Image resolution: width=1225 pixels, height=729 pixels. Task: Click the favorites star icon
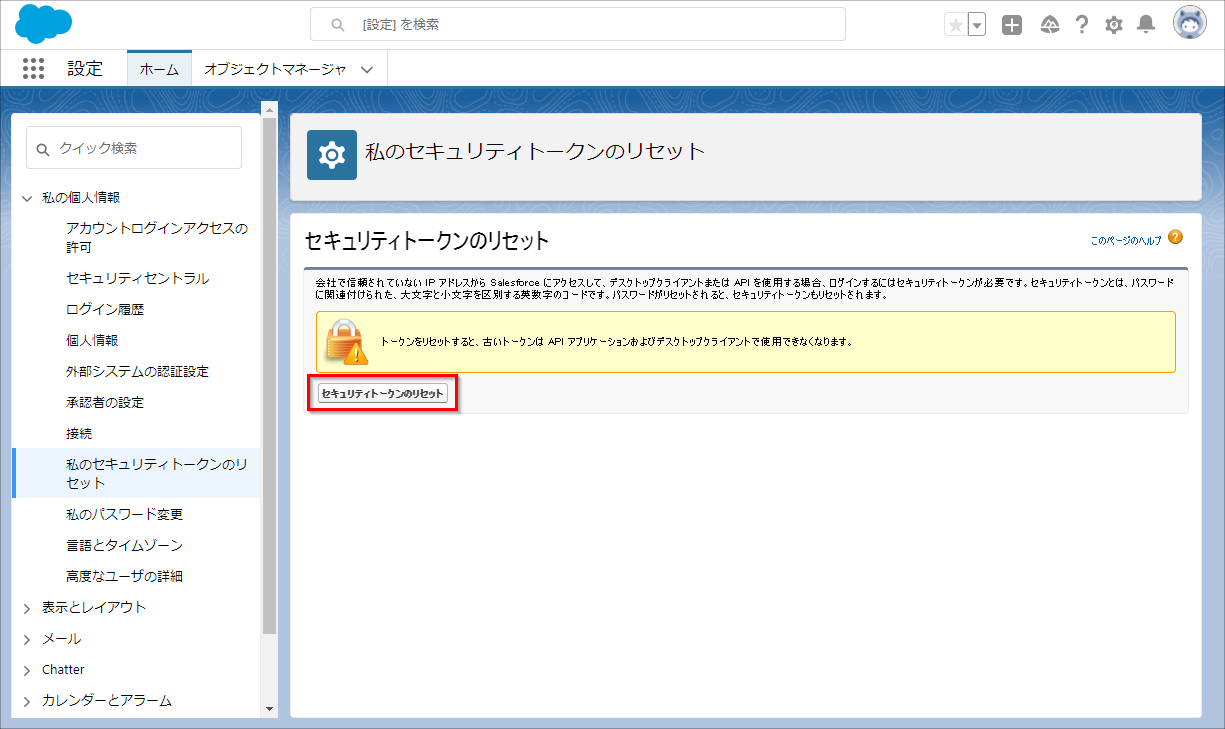956,25
